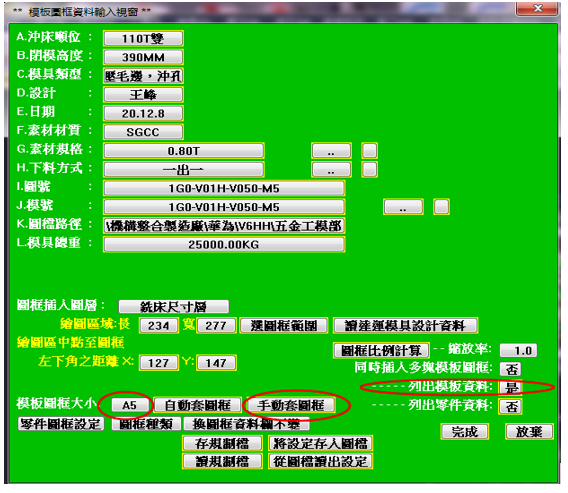The height and width of the screenshot is (493, 568).
Task: Toggle the small square box beside 下料方式
Action: pos(369,170)
